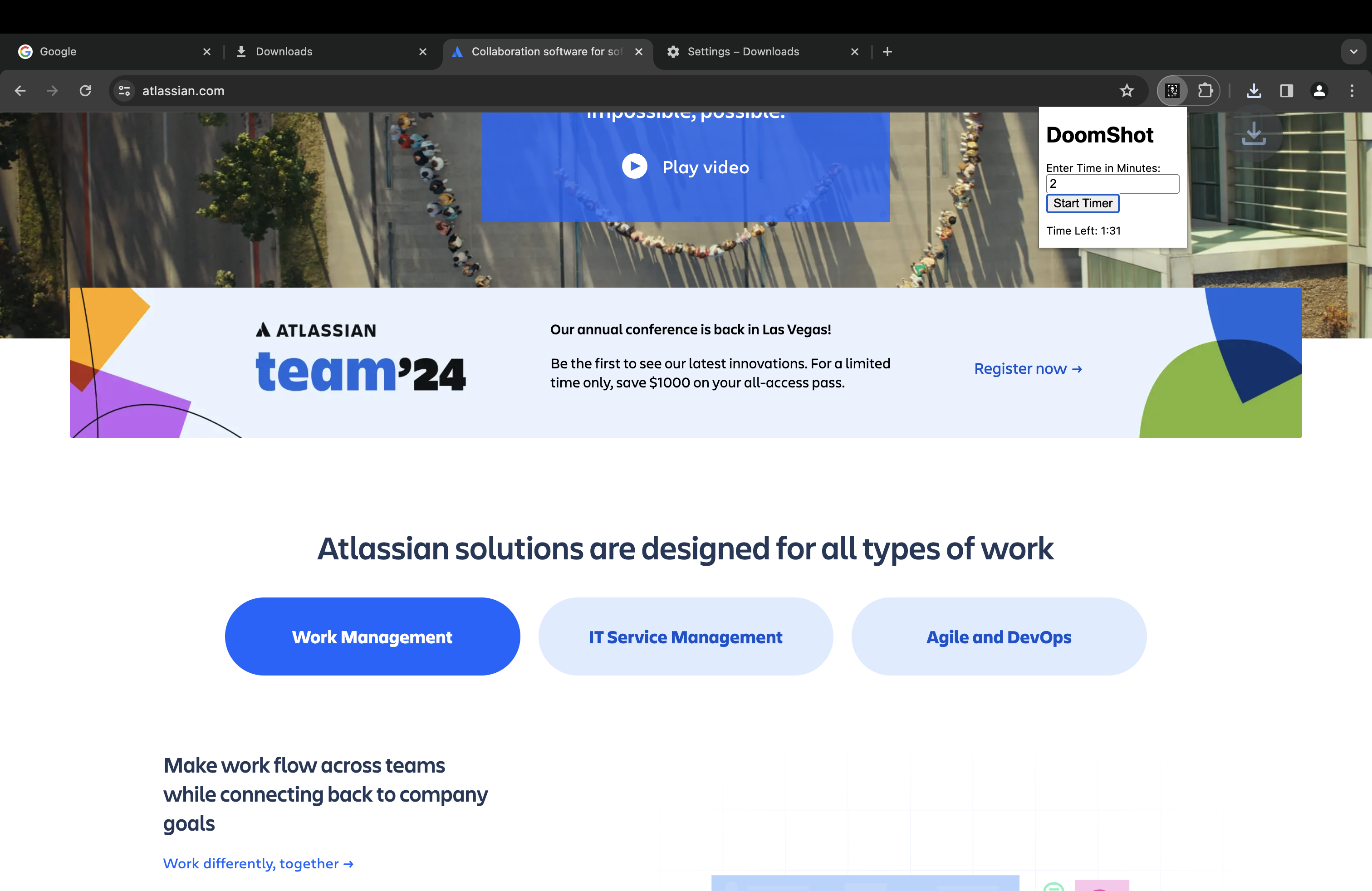Expand the tab search chevron
The height and width of the screenshot is (891, 1372).
(x=1353, y=51)
